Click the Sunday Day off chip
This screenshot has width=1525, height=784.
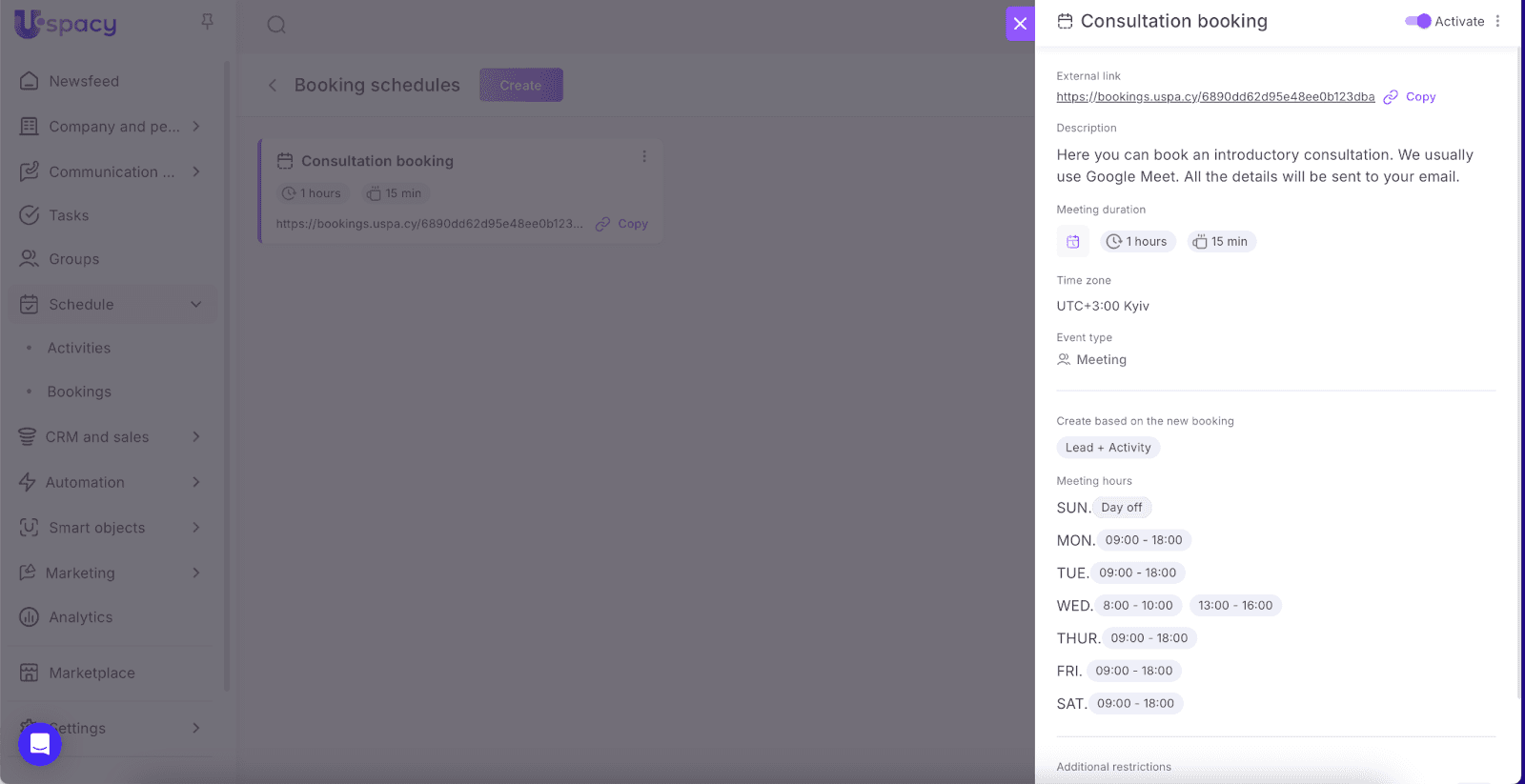(x=1122, y=508)
